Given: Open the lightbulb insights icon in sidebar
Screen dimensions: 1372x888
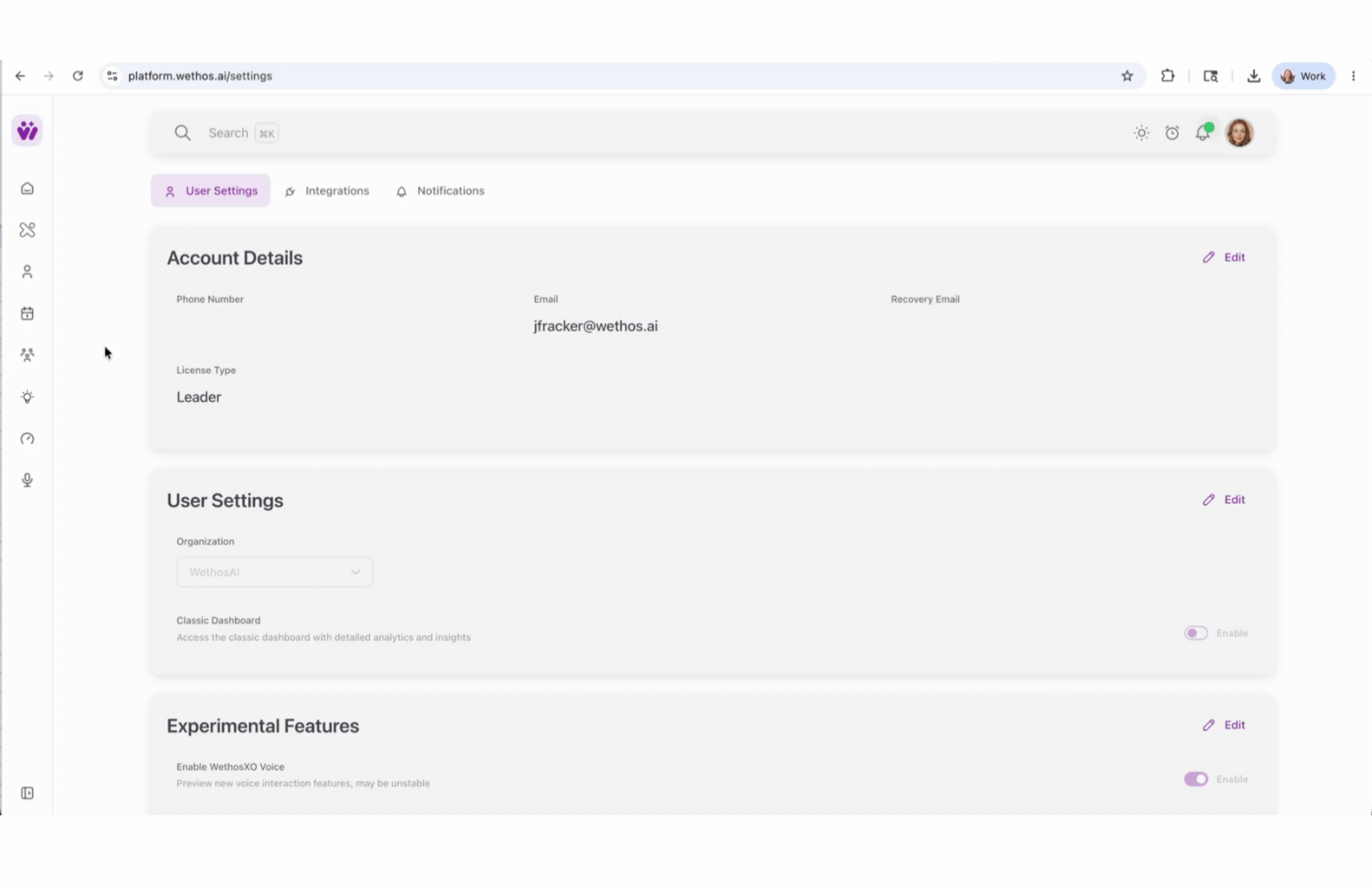Looking at the screenshot, I should (27, 397).
